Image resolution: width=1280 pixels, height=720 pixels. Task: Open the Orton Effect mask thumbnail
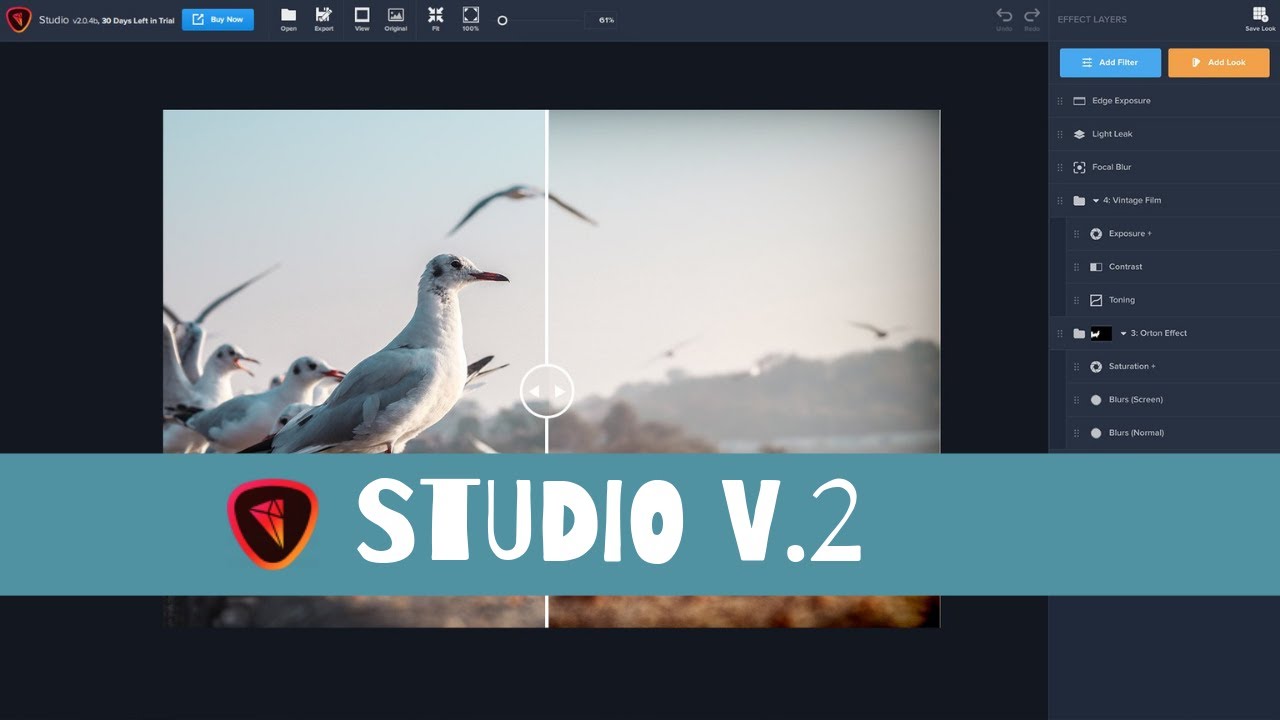[x=1101, y=333]
